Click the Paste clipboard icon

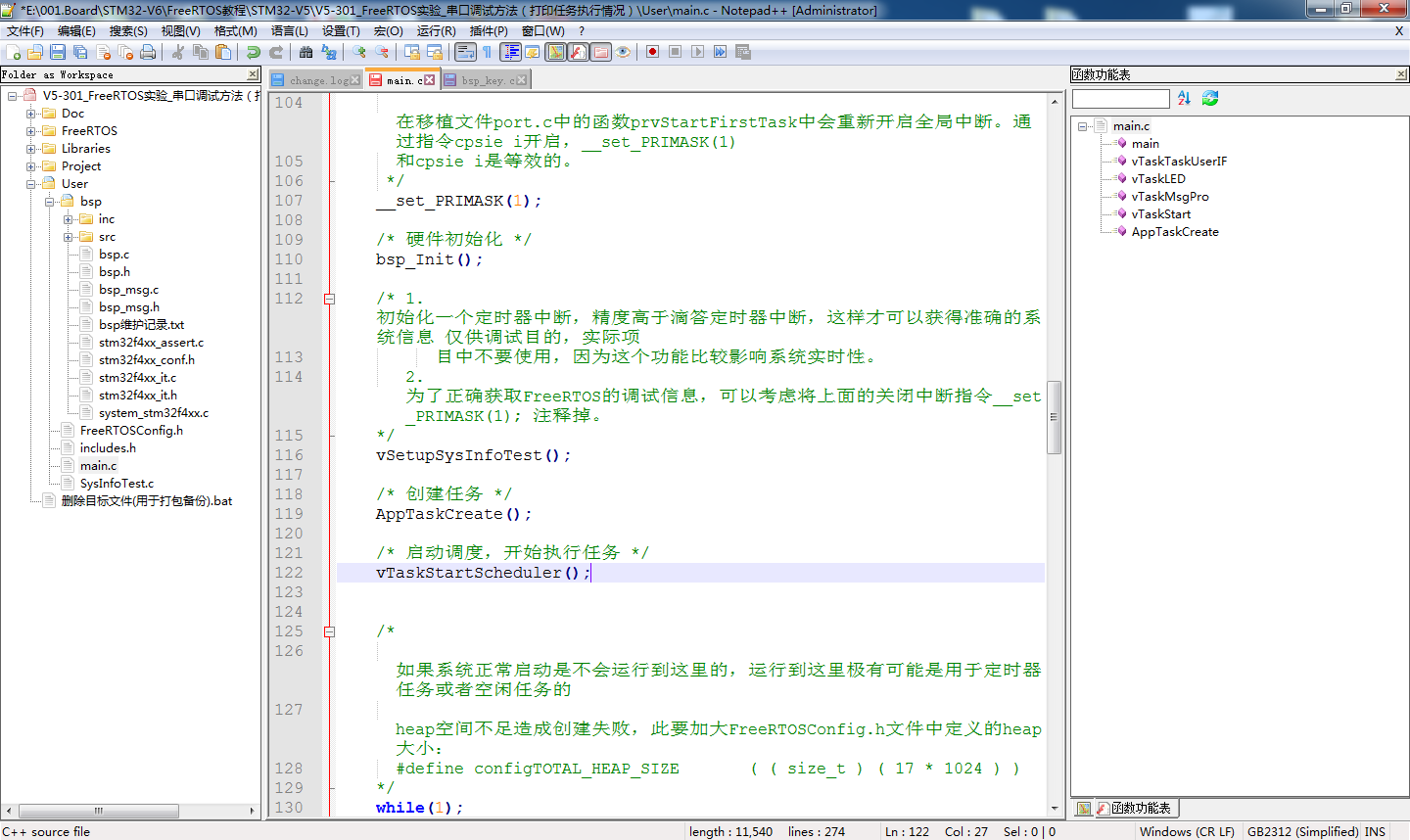[223, 52]
